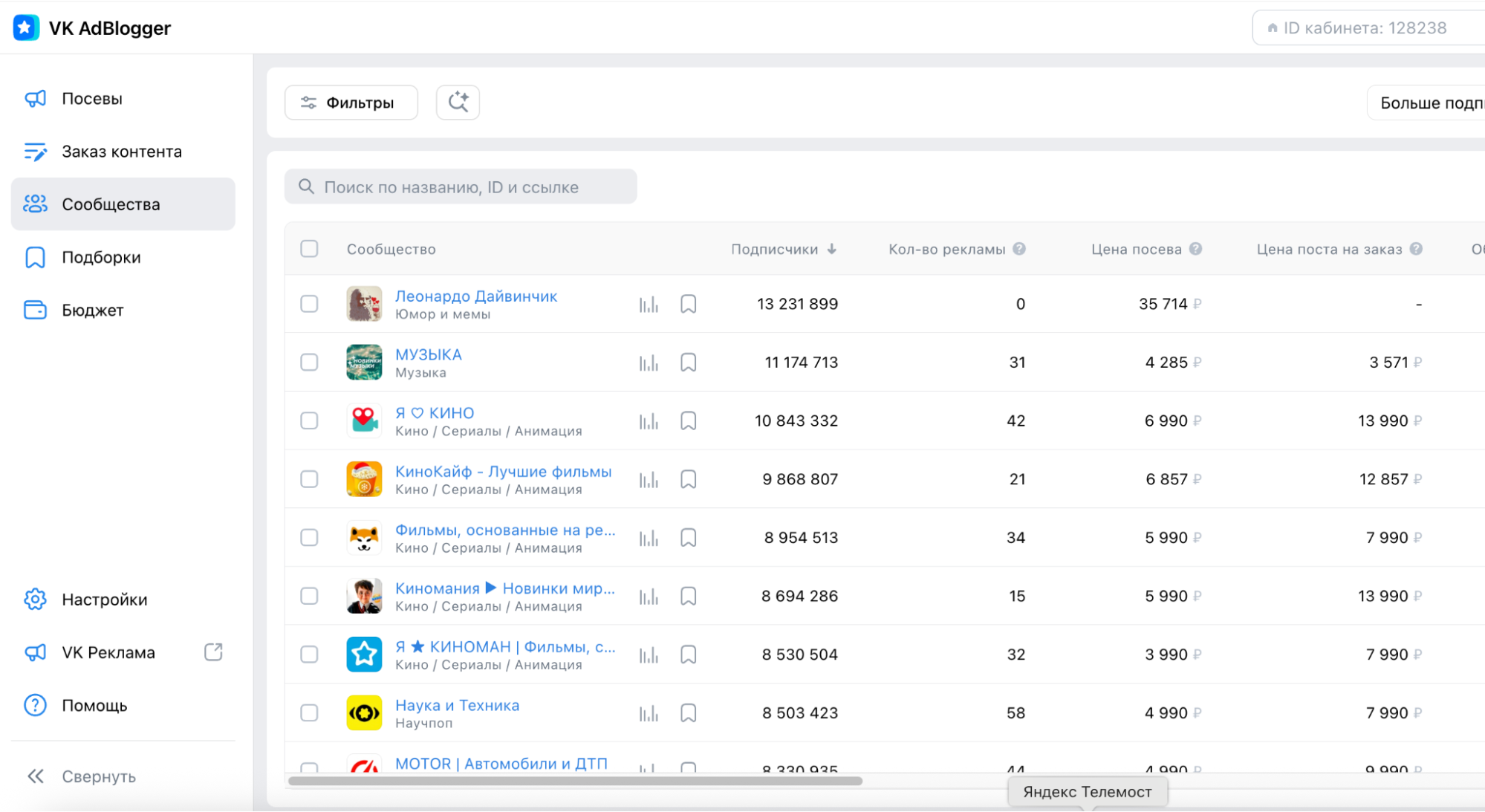The height and width of the screenshot is (812, 1485).
Task: Open MOTOR | Автомобили и ДТП link
Action: pyautogui.click(x=501, y=764)
